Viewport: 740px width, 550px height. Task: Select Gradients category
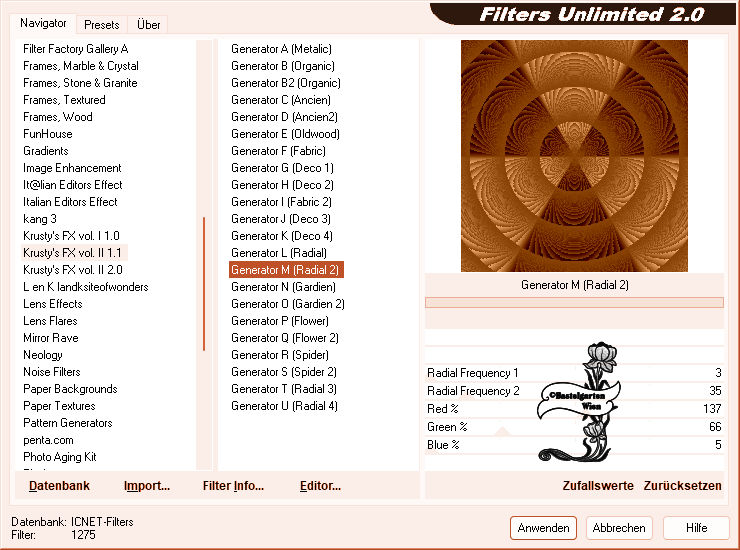[x=46, y=151]
